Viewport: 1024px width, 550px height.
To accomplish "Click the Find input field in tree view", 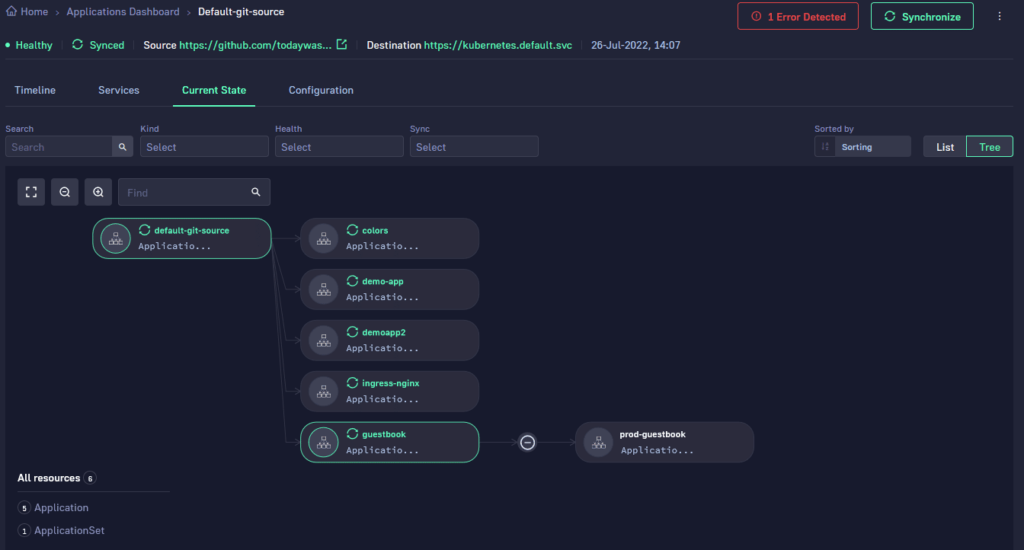I will [184, 192].
